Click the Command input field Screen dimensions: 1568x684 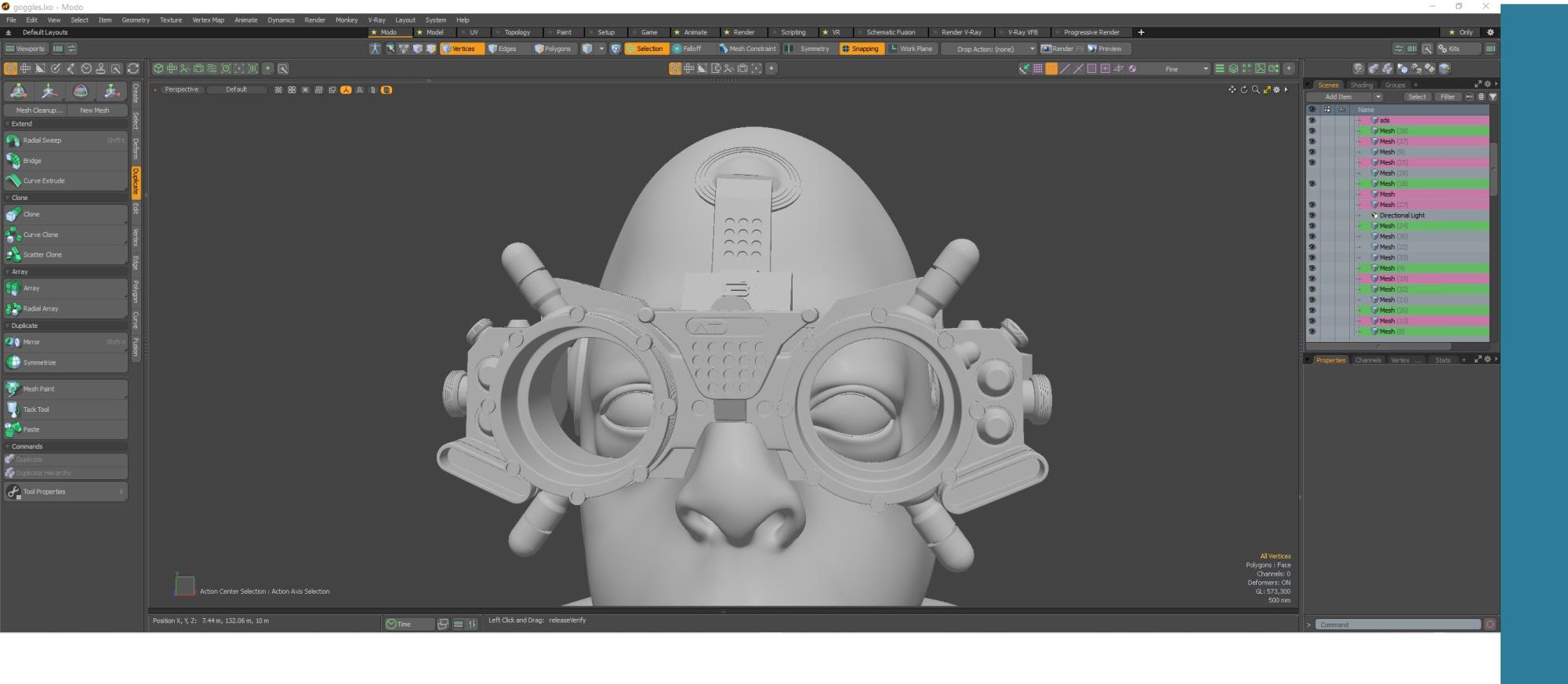pos(1398,624)
